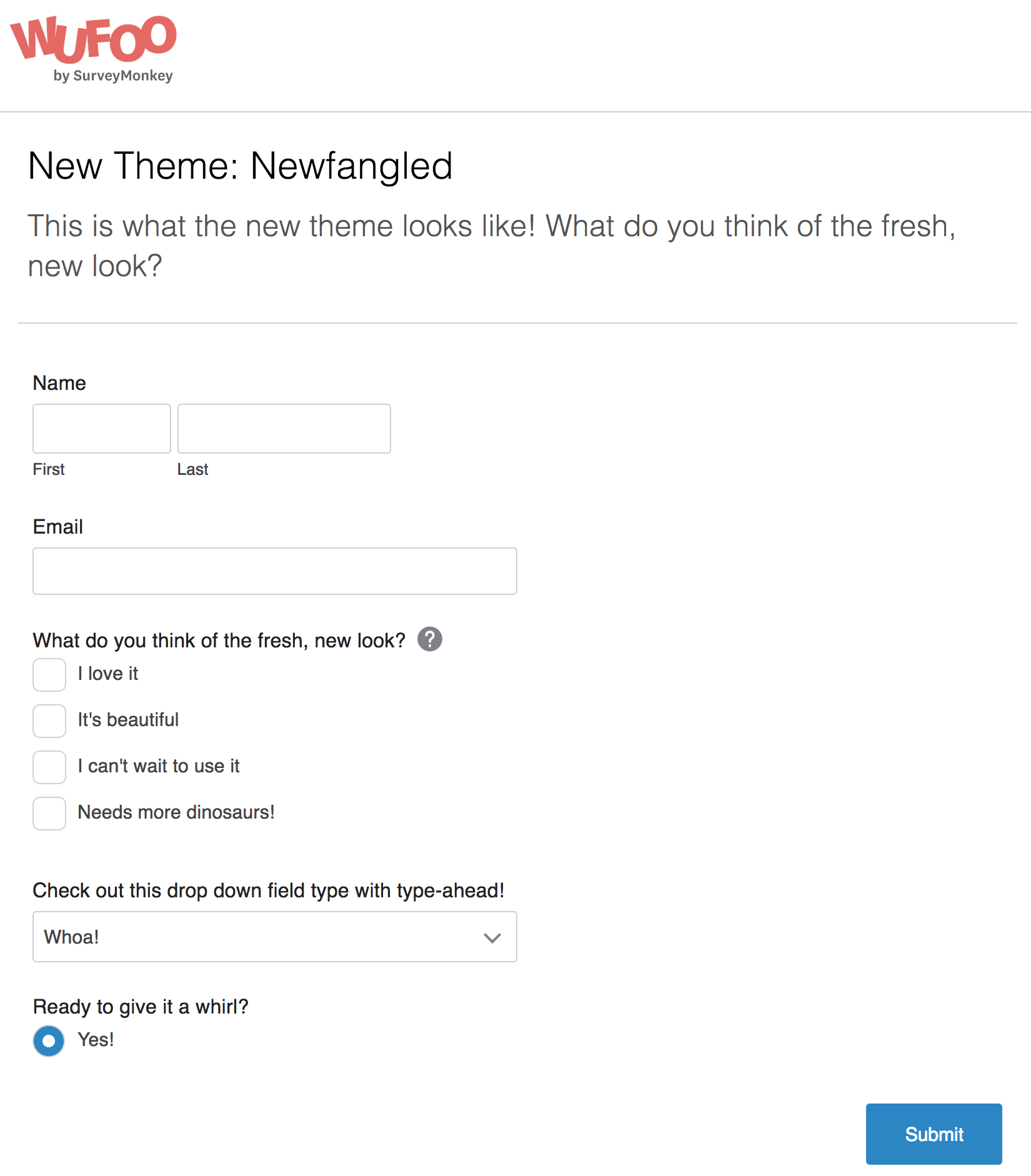The image size is (1031, 1176).
Task: Check 'I can't wait to use it'
Action: [49, 767]
